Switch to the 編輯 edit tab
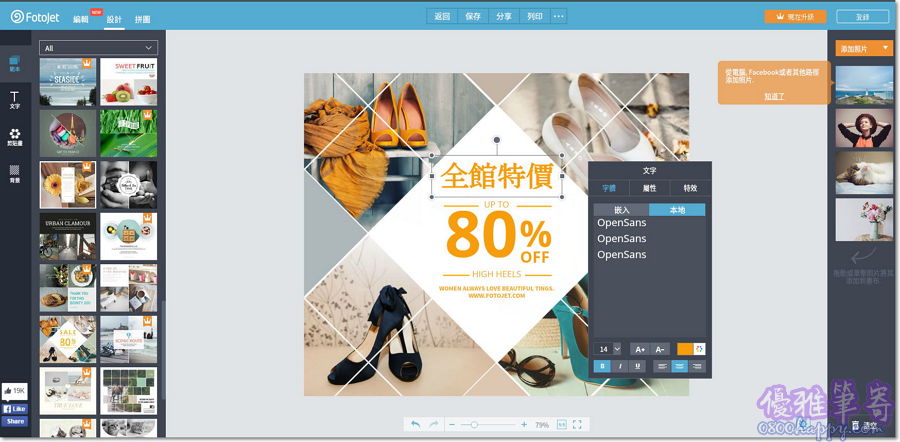Screen dimensions: 900x442 pos(81,19)
